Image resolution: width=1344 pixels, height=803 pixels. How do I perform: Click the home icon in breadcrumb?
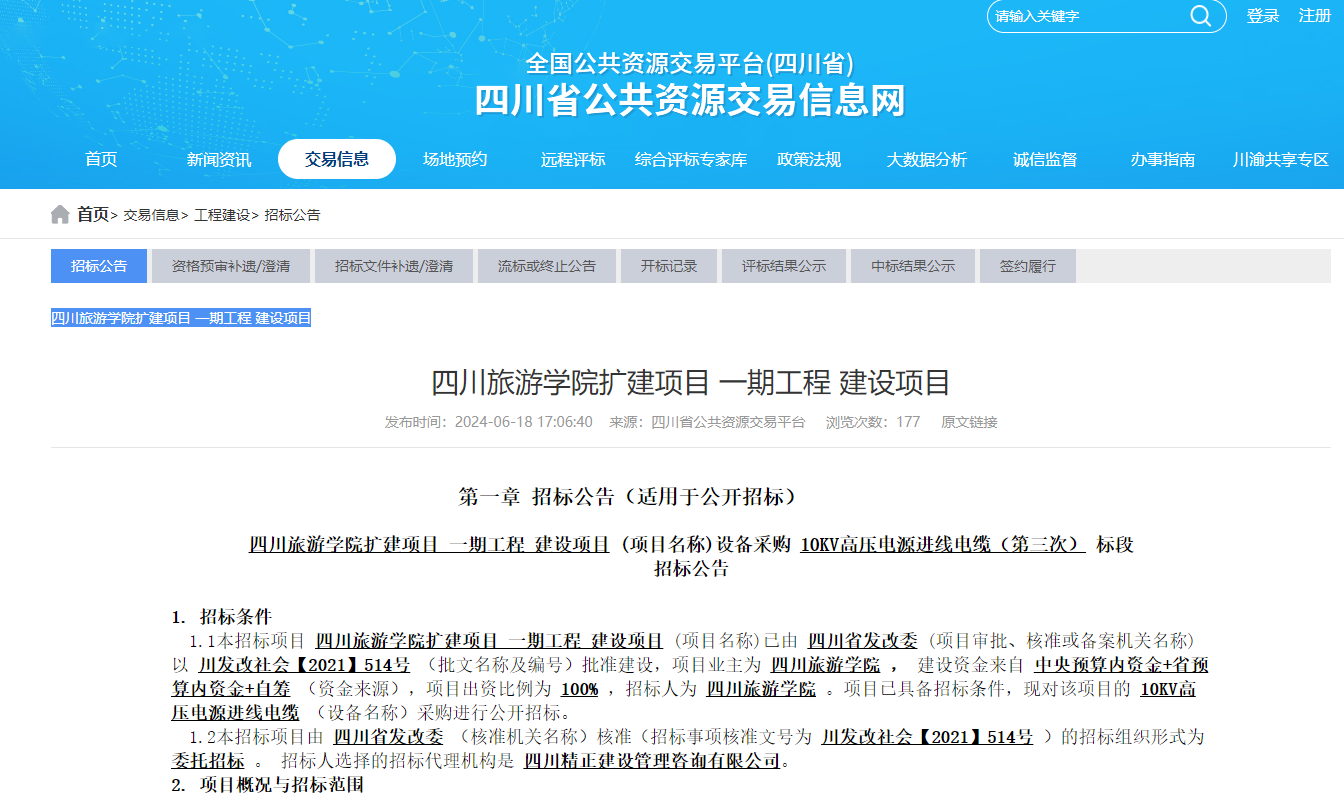click(60, 215)
